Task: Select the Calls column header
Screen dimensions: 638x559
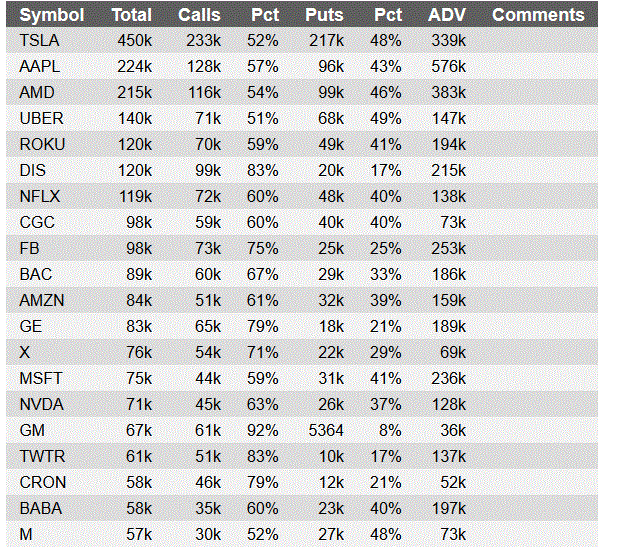Action: click(x=199, y=15)
